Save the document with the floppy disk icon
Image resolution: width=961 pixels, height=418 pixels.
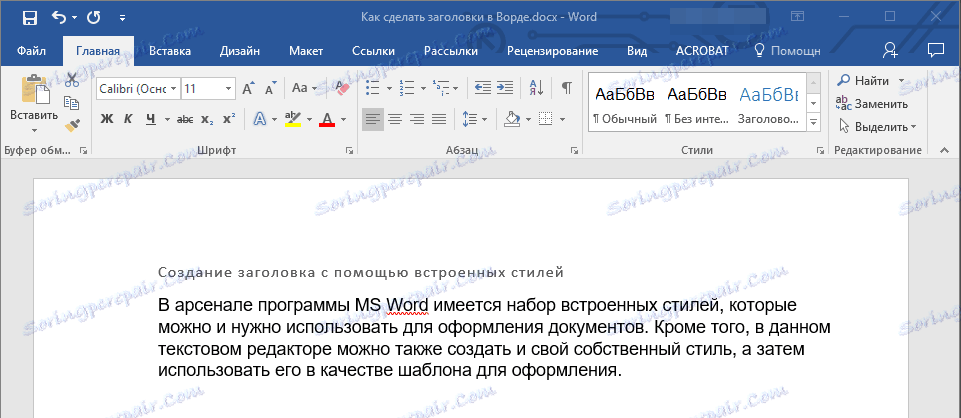(x=29, y=18)
